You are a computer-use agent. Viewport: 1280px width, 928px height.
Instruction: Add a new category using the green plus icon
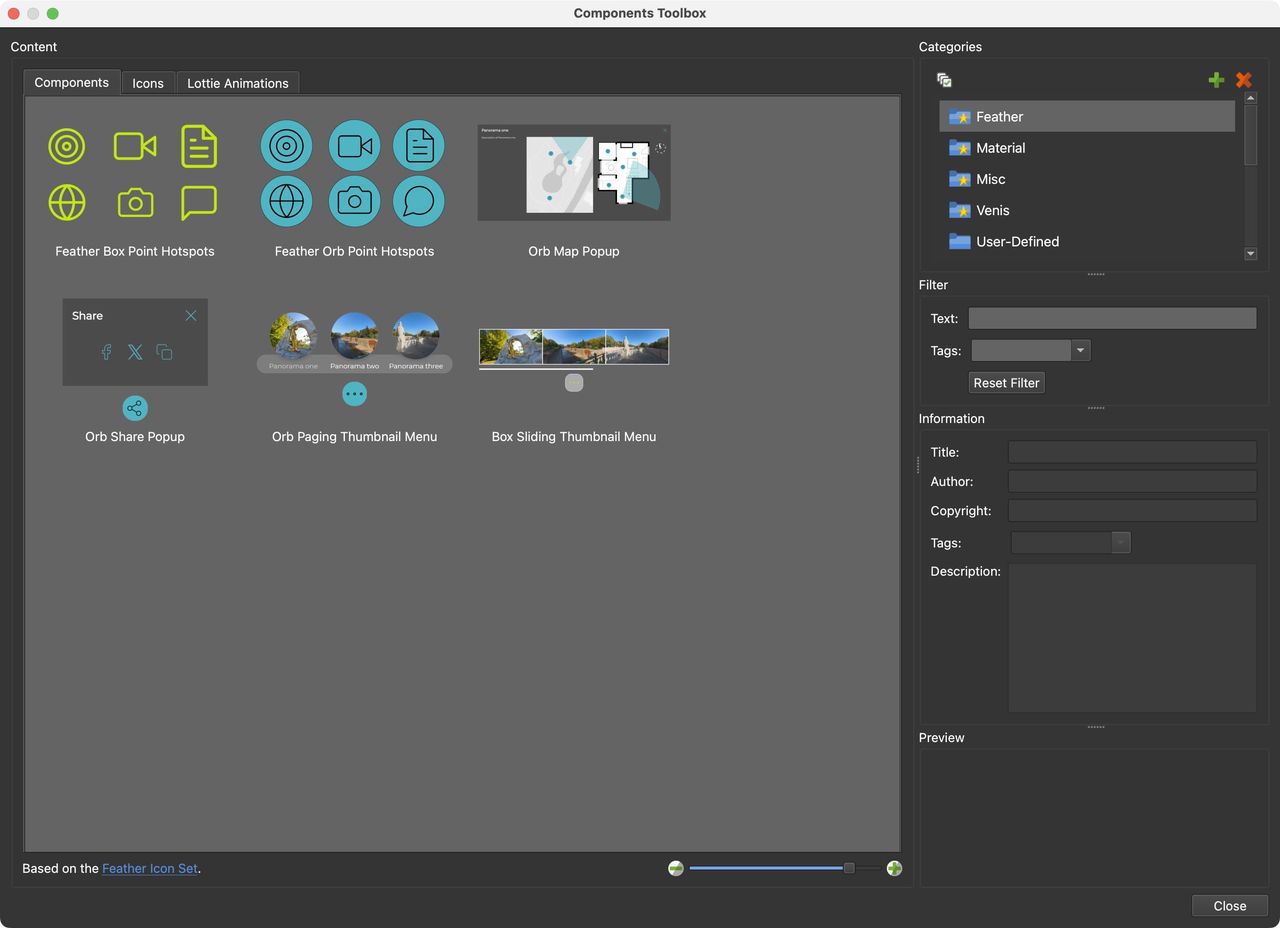tap(1216, 79)
